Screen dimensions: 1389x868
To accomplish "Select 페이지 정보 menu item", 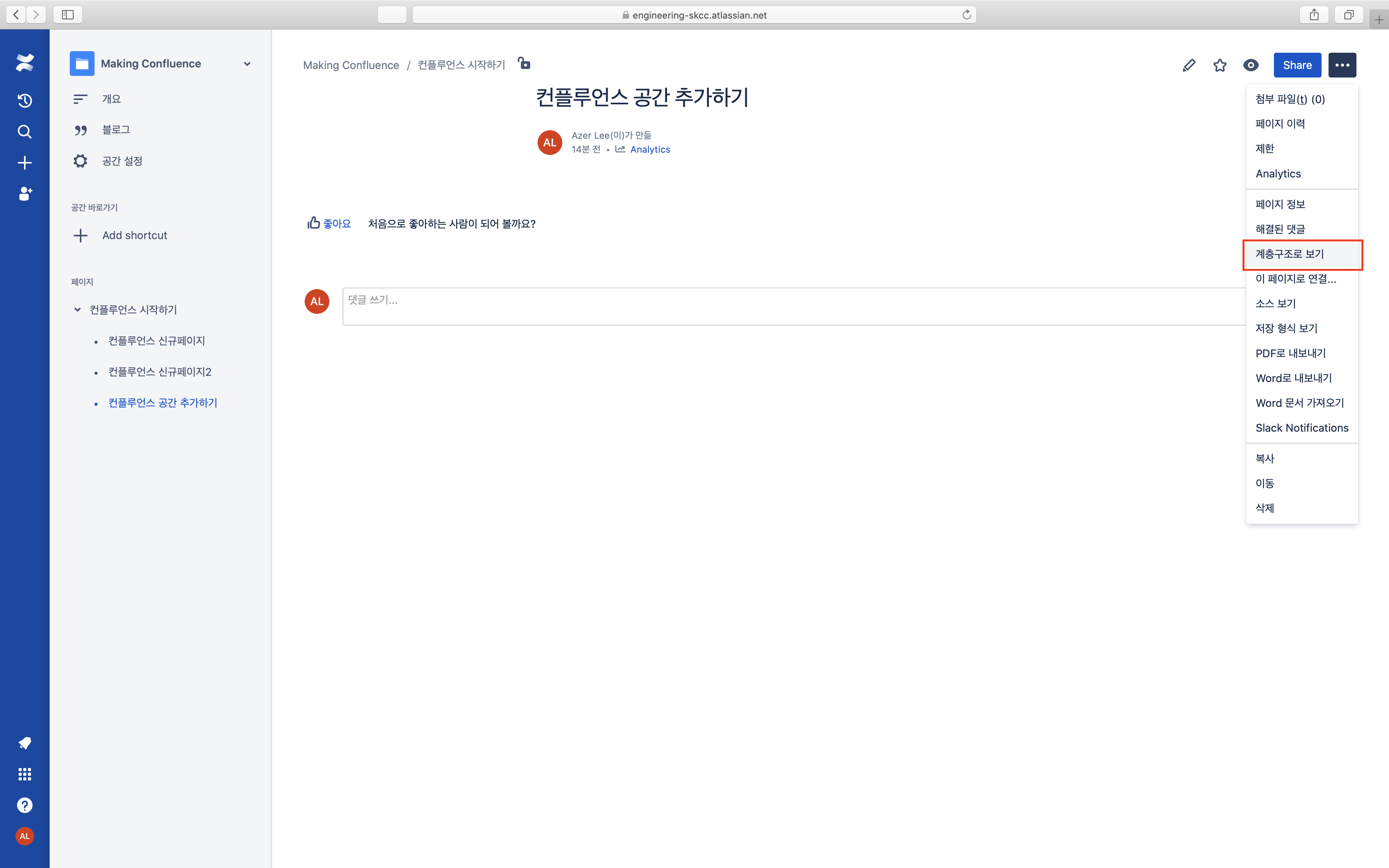I will (1302, 204).
